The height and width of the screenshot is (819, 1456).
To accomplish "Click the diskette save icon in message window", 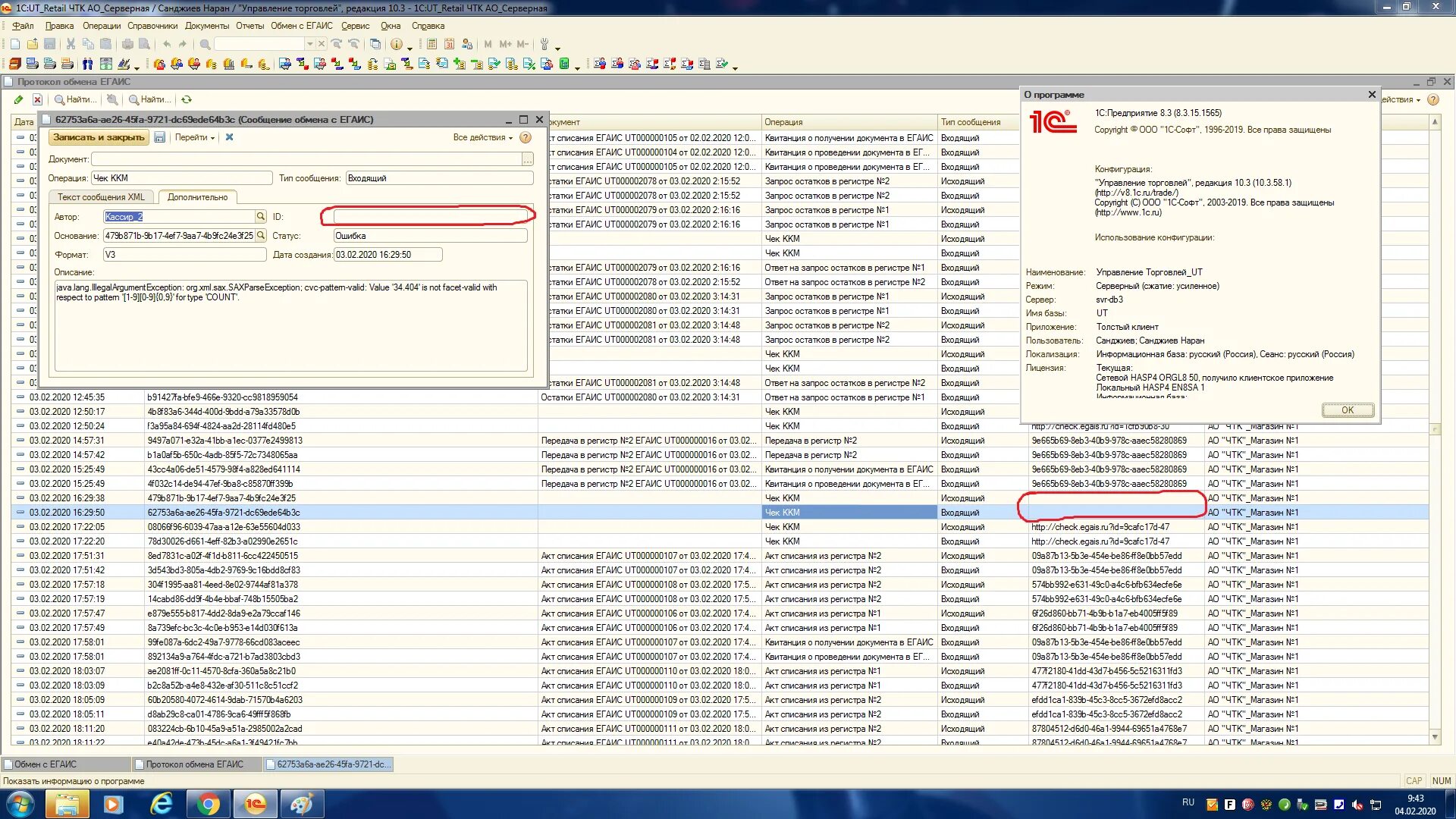I will [159, 137].
